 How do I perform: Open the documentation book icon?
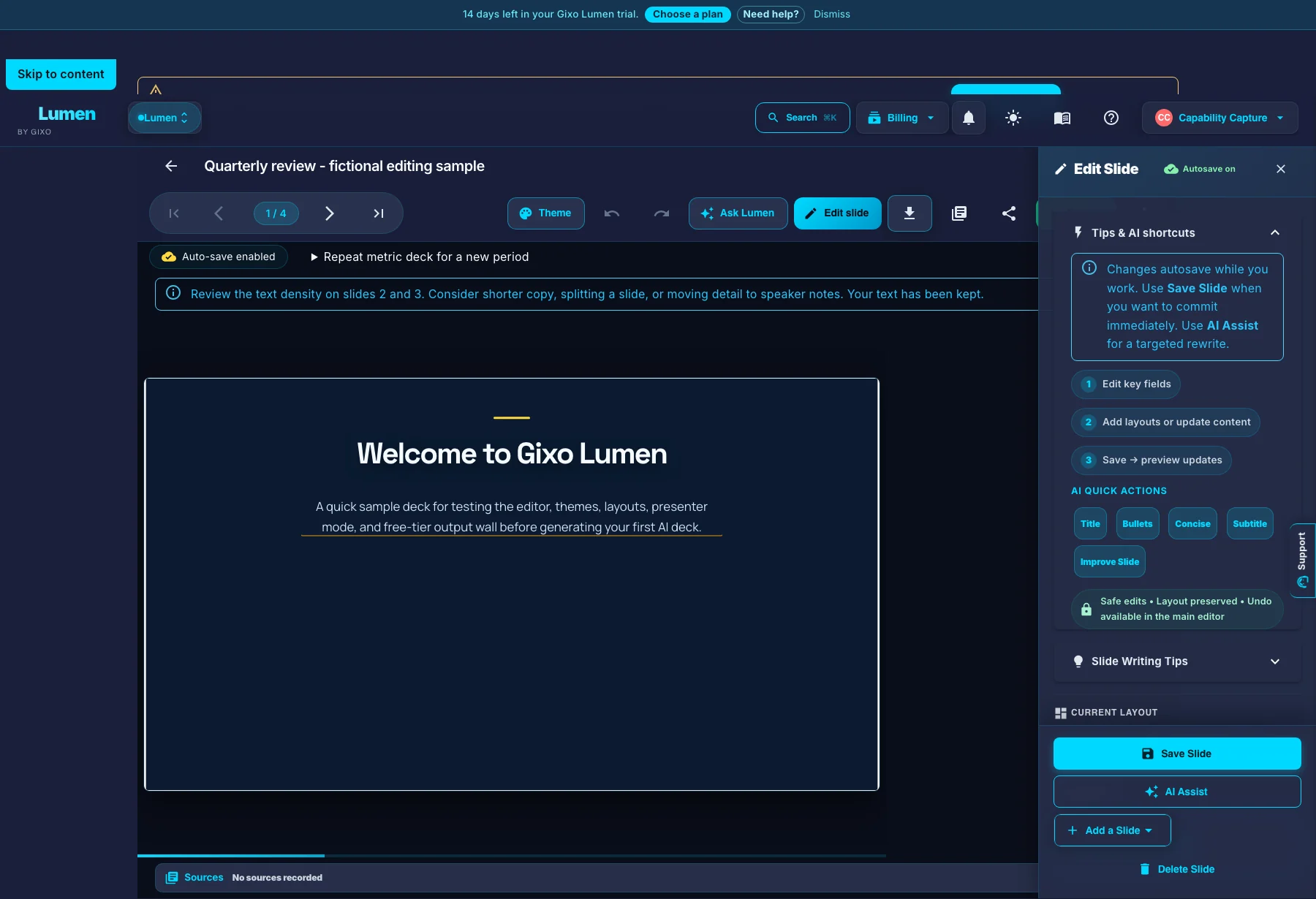(x=1062, y=118)
